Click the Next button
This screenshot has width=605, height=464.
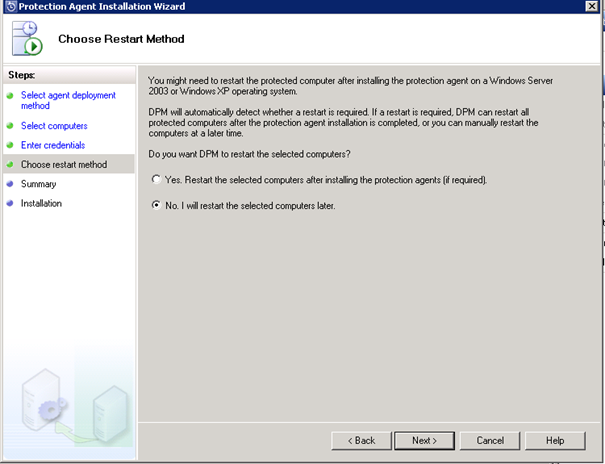pos(424,440)
